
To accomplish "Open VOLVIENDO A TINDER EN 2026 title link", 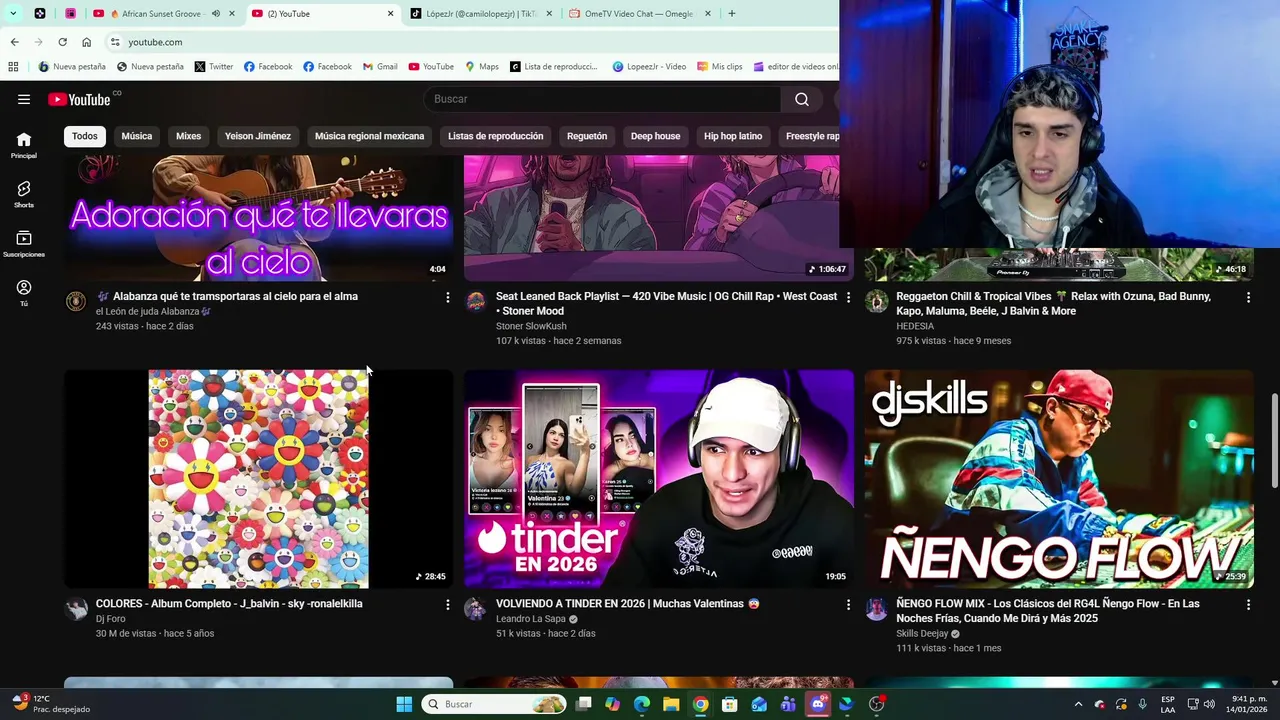I will 627,604.
